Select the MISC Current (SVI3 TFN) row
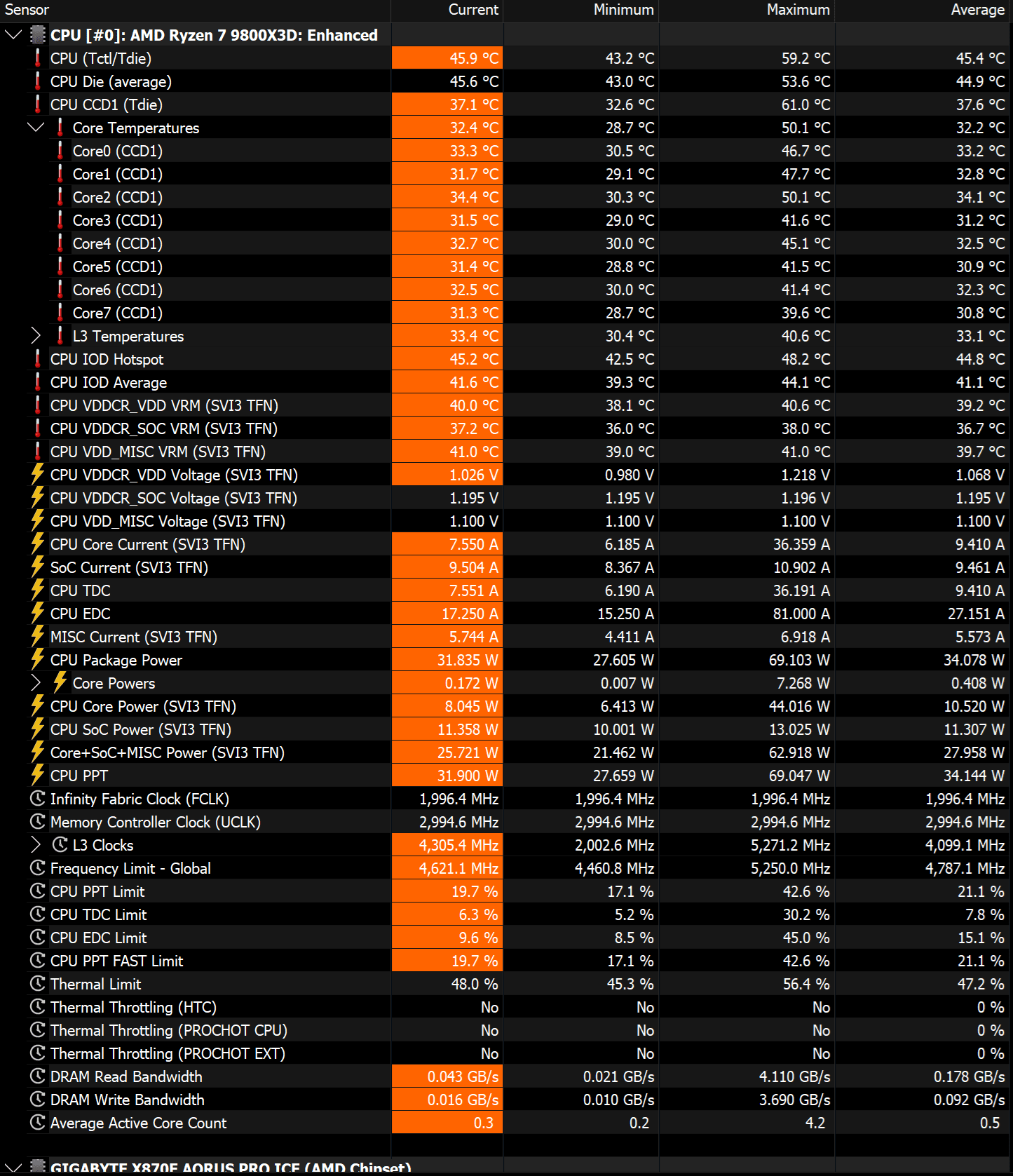 [506, 637]
